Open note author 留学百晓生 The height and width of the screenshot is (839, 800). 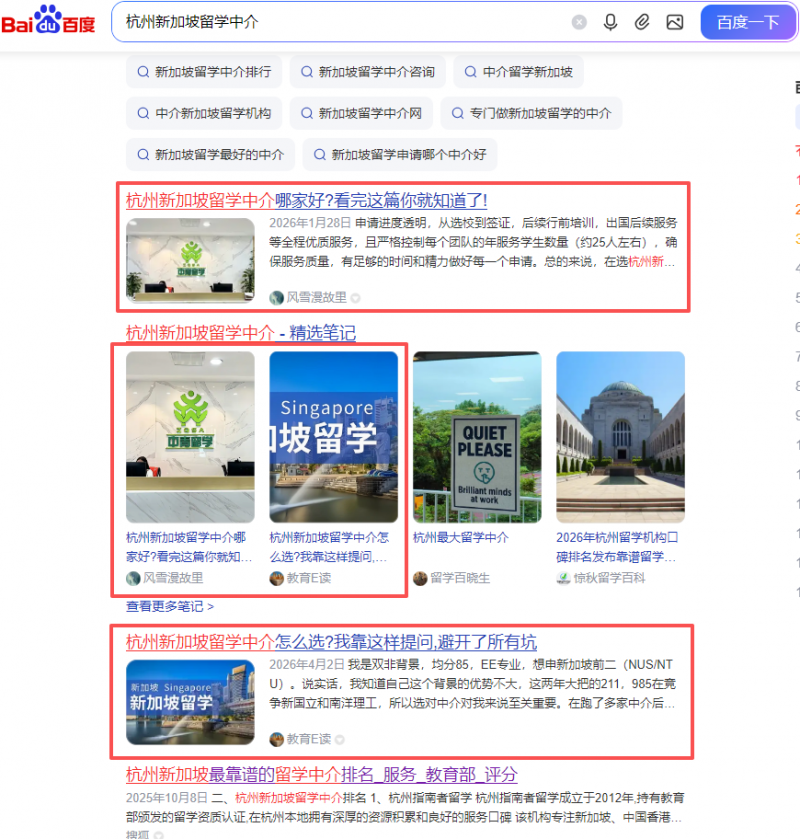tap(460, 578)
